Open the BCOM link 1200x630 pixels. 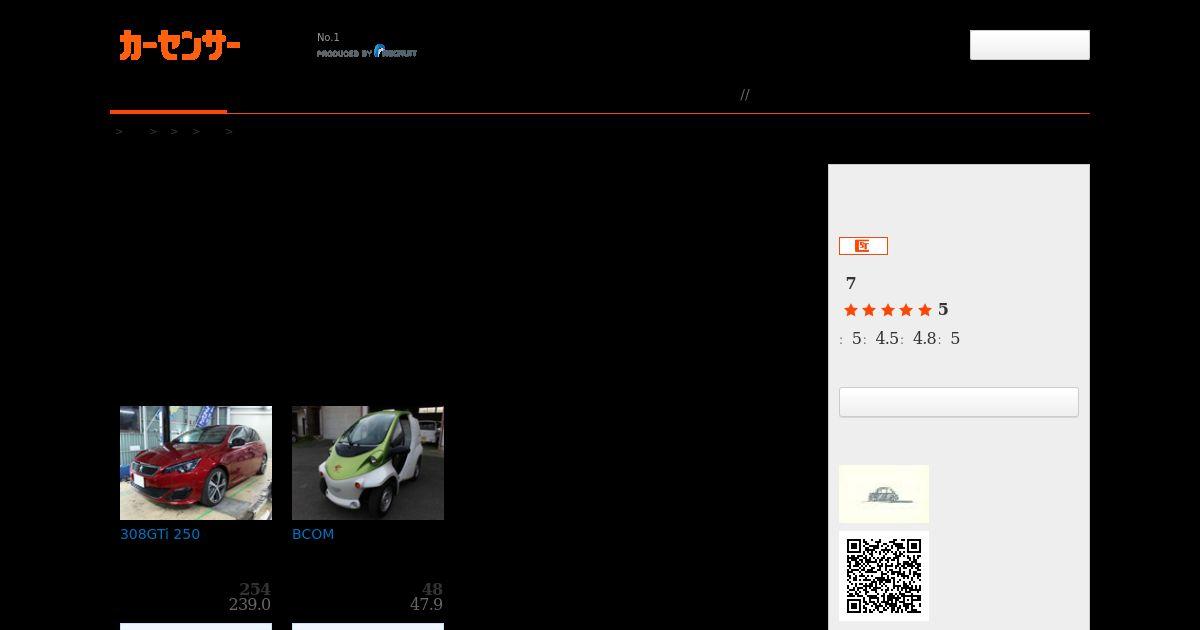tap(313, 534)
